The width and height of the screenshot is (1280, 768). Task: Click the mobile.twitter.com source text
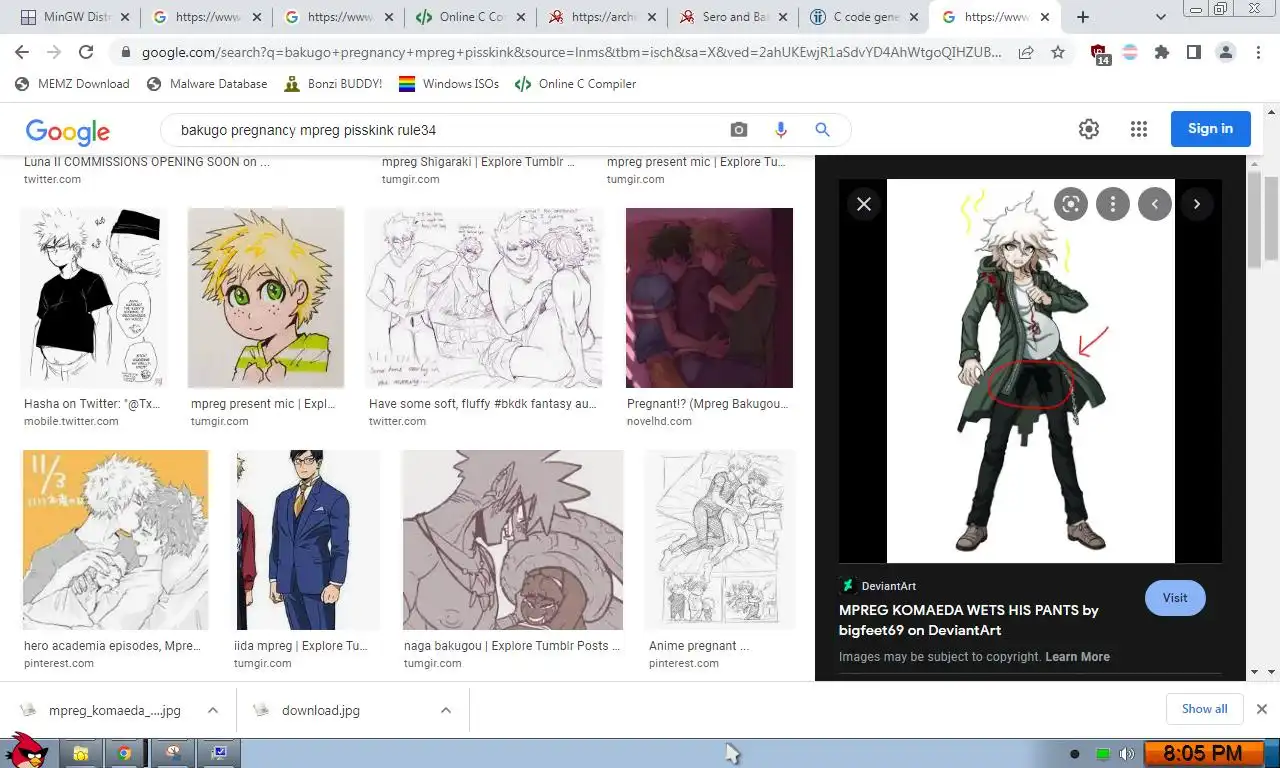tap(71, 422)
